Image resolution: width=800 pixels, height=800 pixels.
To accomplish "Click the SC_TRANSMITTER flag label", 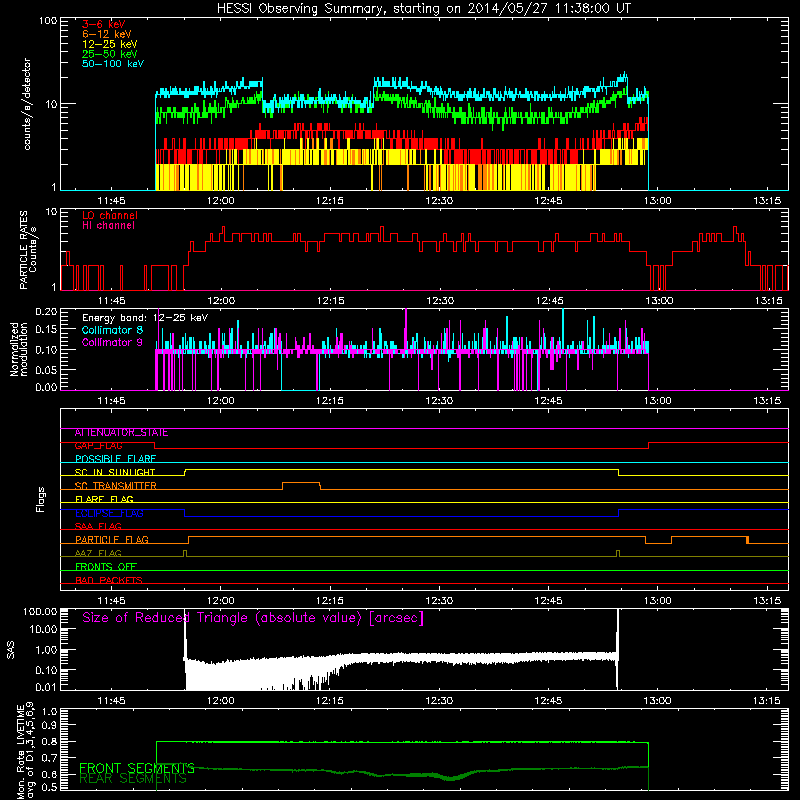I will (115, 486).
